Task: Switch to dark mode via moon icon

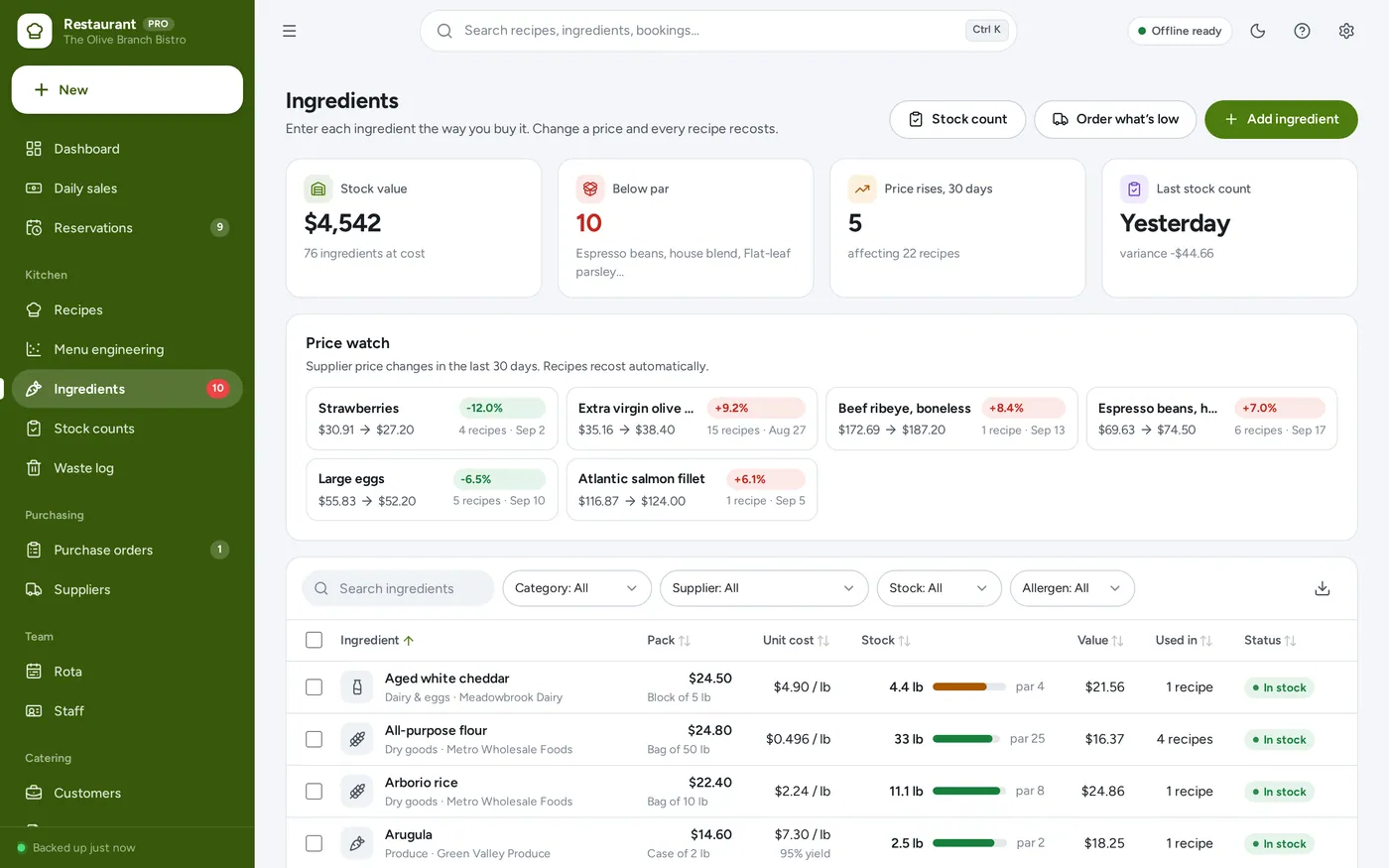Action: click(1258, 31)
